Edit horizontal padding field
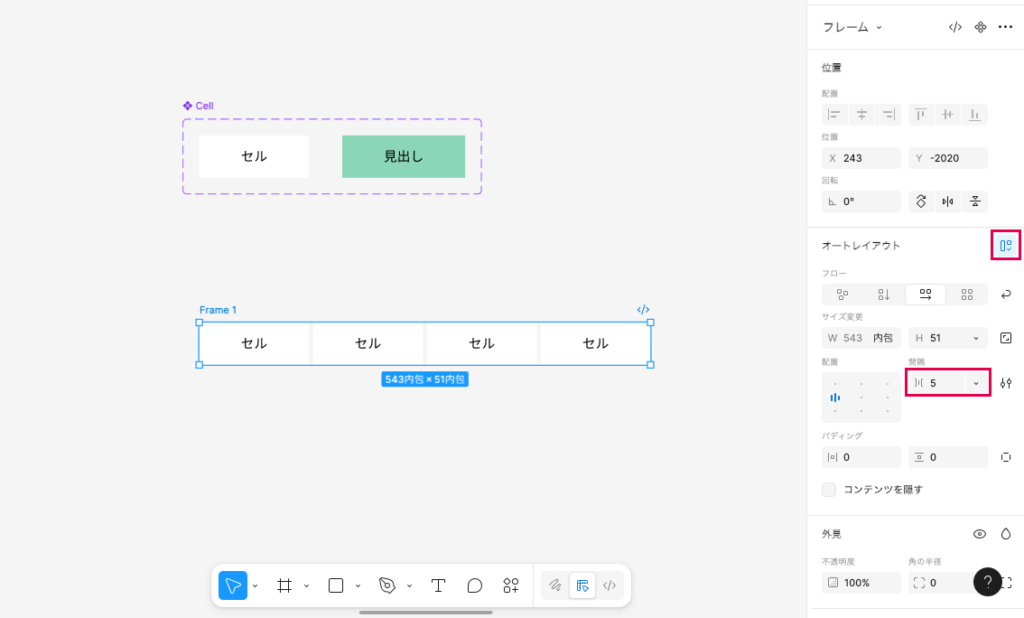Image resolution: width=1024 pixels, height=618 pixels. click(x=861, y=457)
